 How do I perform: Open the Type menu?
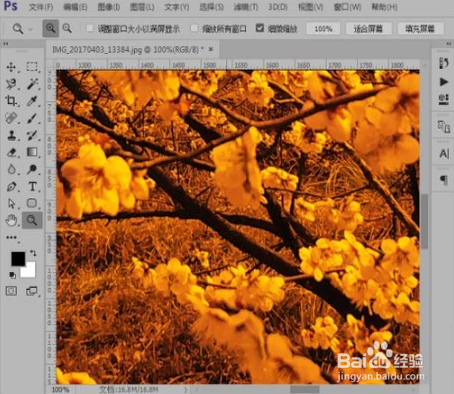click(177, 7)
